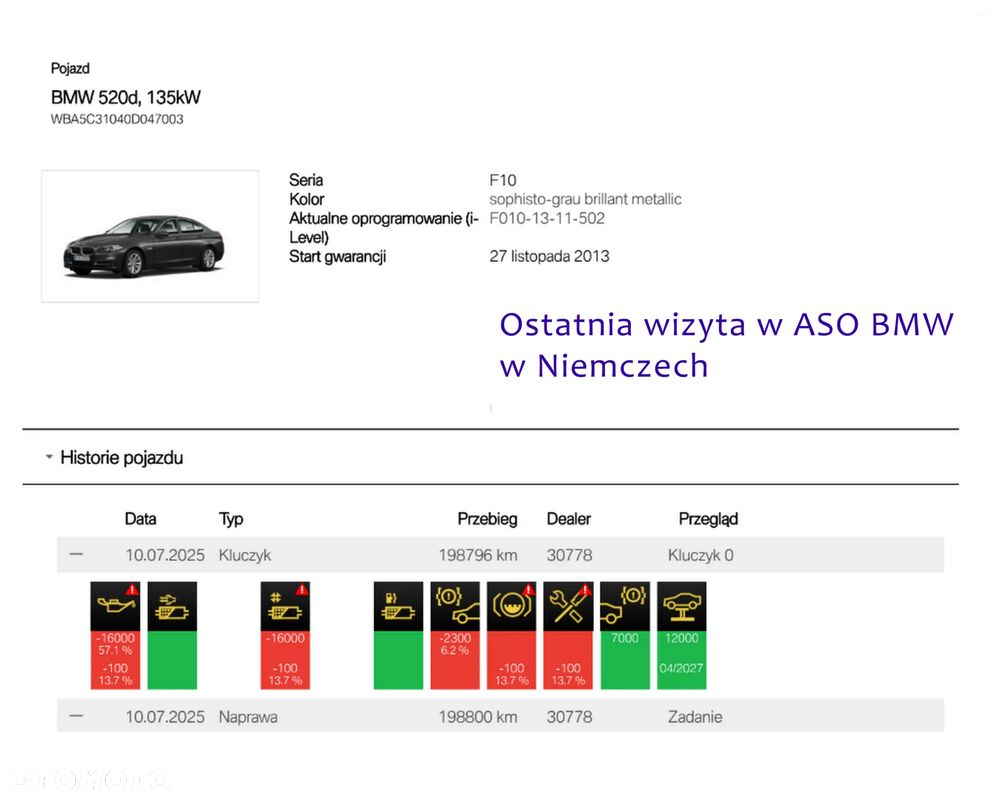The height and width of the screenshot is (800, 1000).
Task: Click the Kluczyk type cell
Action: click(245, 555)
